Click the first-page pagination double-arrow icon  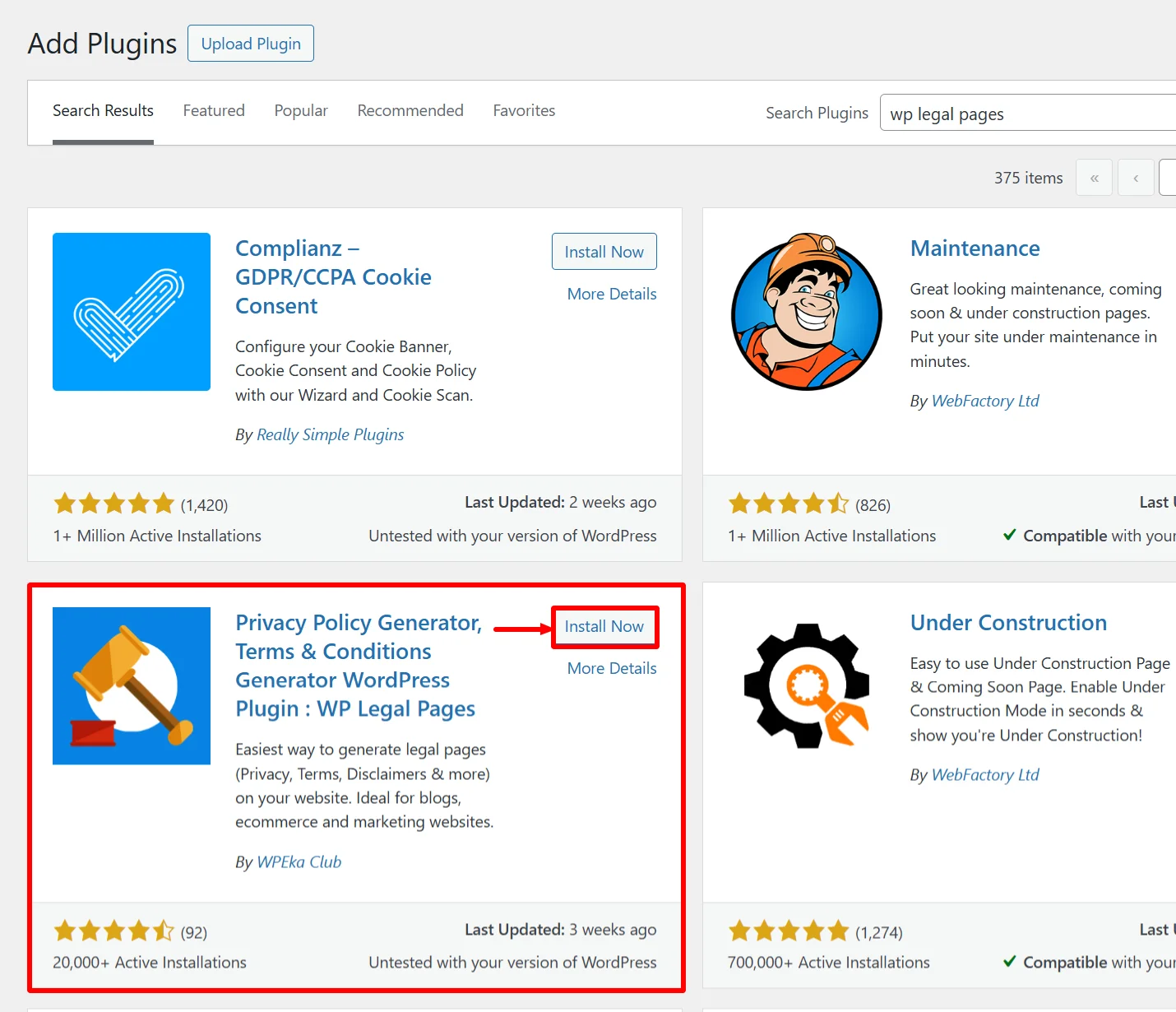click(x=1094, y=177)
